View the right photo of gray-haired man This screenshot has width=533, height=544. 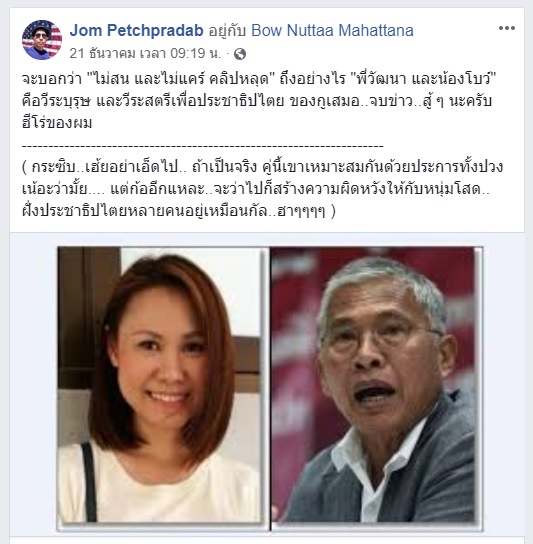pos(375,385)
